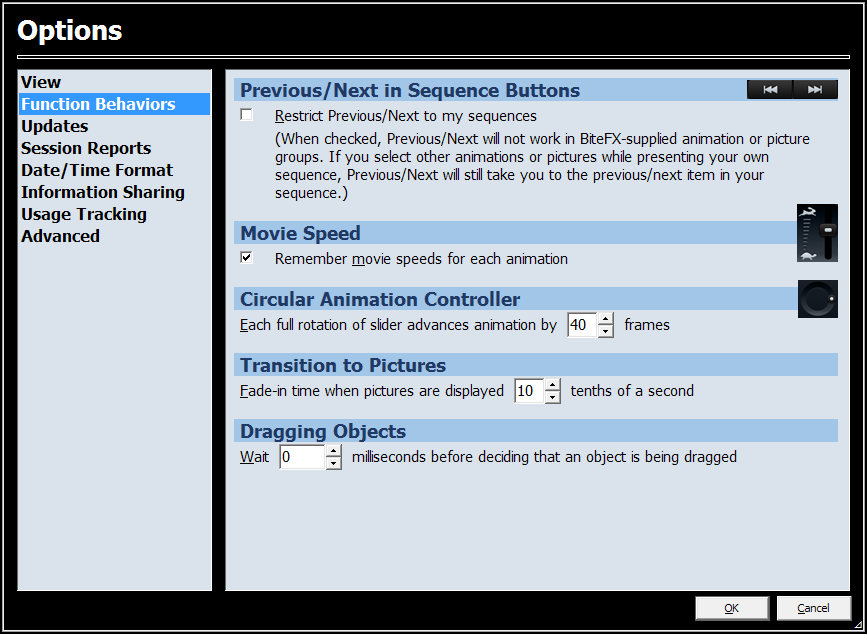867x634 pixels.
Task: Click the Previous in sequence icon
Action: tap(770, 90)
